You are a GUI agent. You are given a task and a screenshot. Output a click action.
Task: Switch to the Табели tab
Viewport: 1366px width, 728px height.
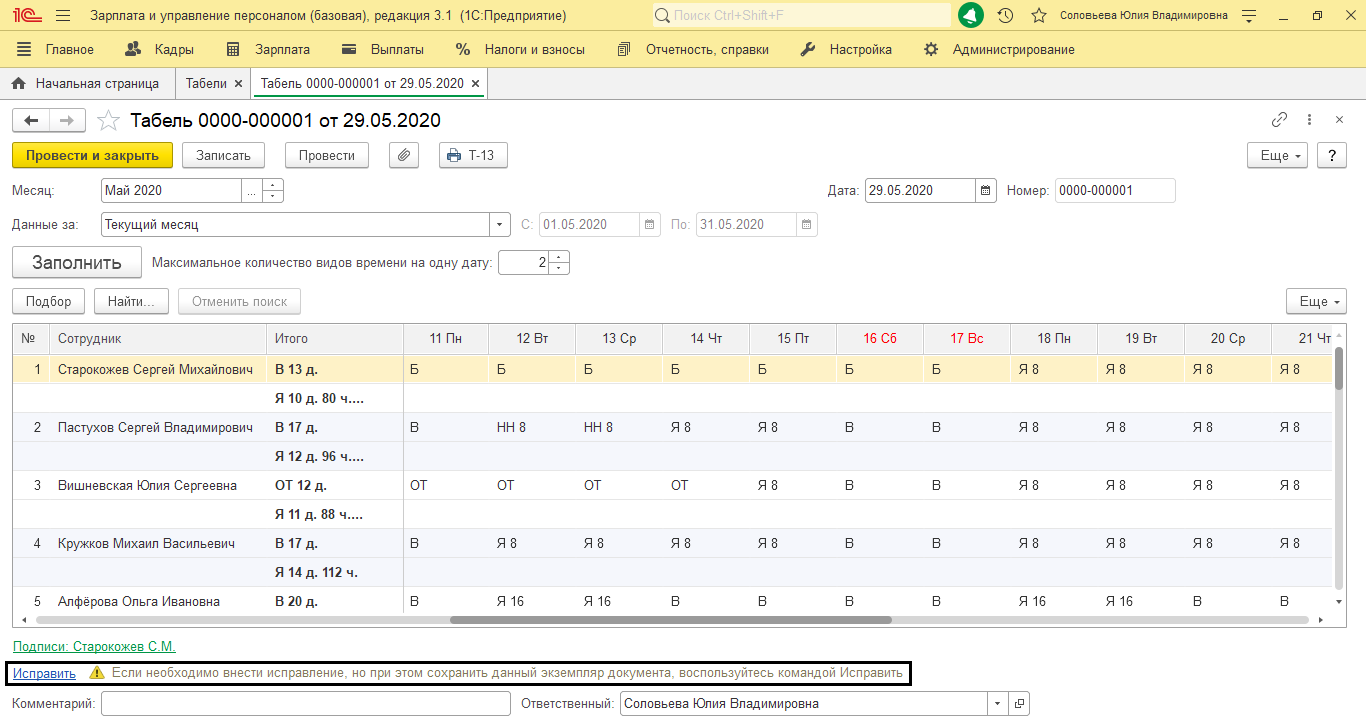206,83
